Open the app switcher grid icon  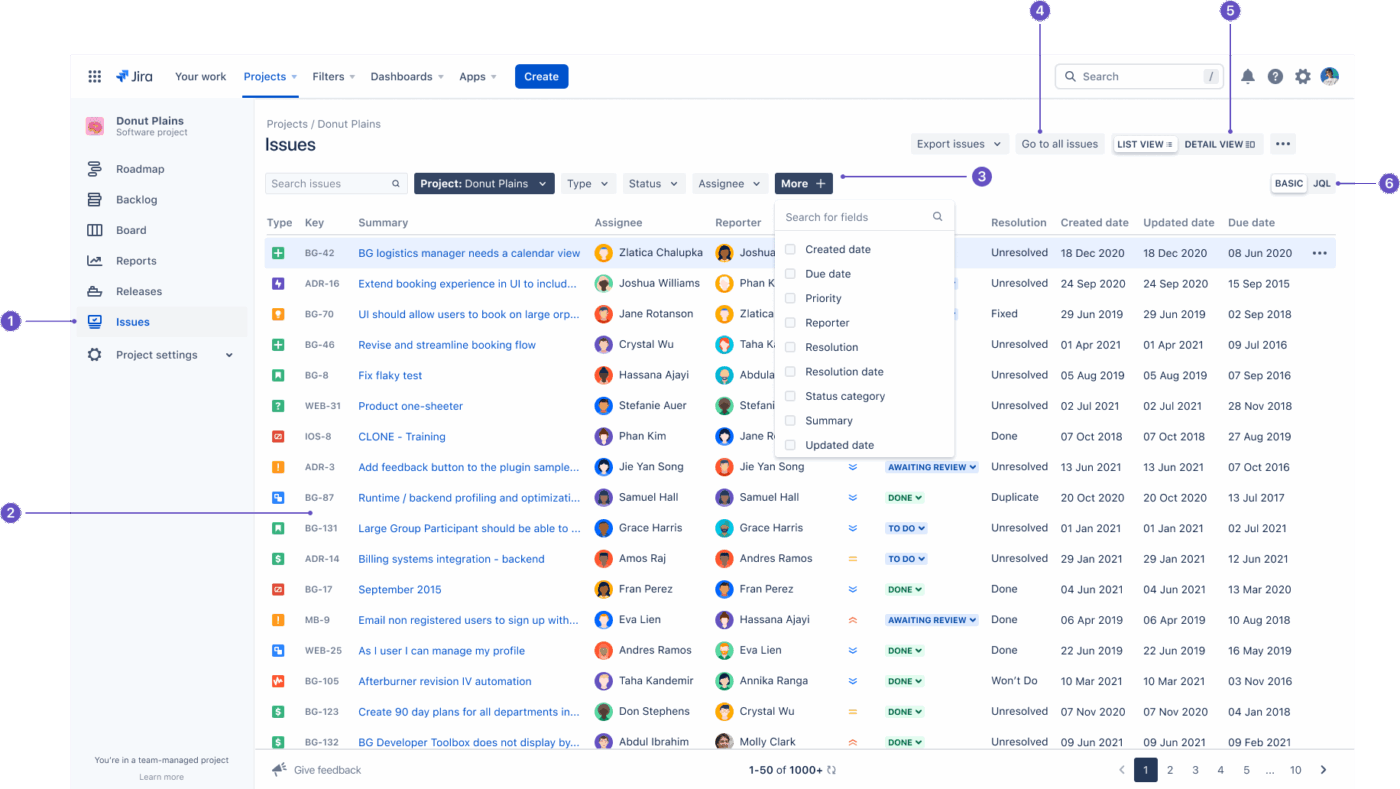[94, 76]
